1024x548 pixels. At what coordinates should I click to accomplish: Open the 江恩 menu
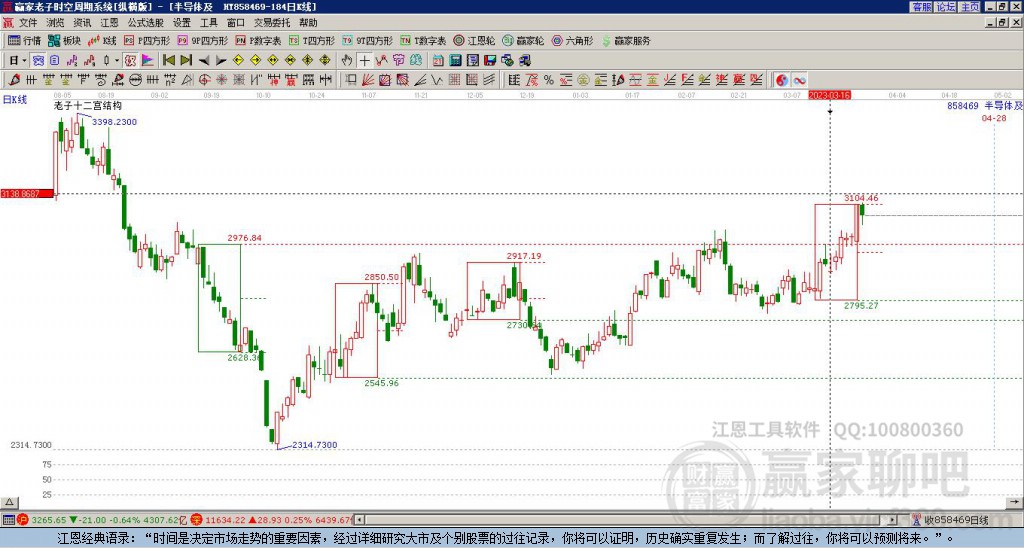tap(109, 23)
